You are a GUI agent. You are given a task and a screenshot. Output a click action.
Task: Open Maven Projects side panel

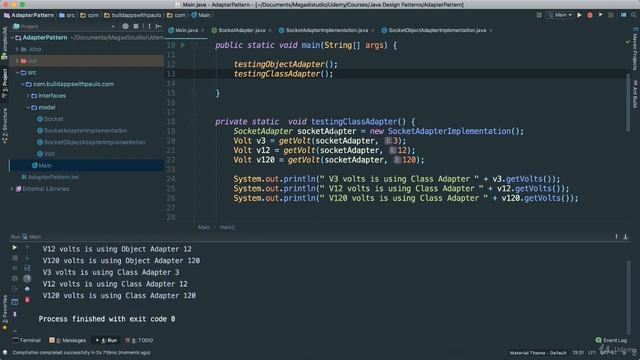click(635, 49)
